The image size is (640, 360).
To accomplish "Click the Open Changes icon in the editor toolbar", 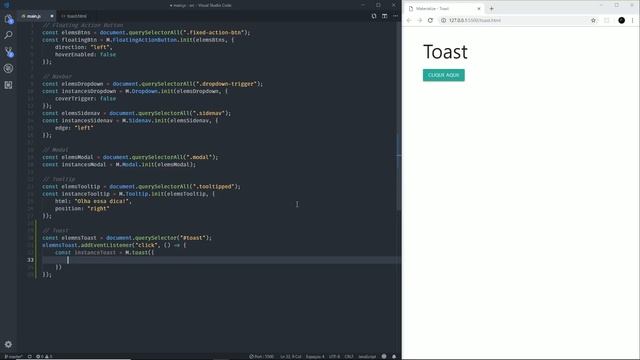I will point(374,16).
